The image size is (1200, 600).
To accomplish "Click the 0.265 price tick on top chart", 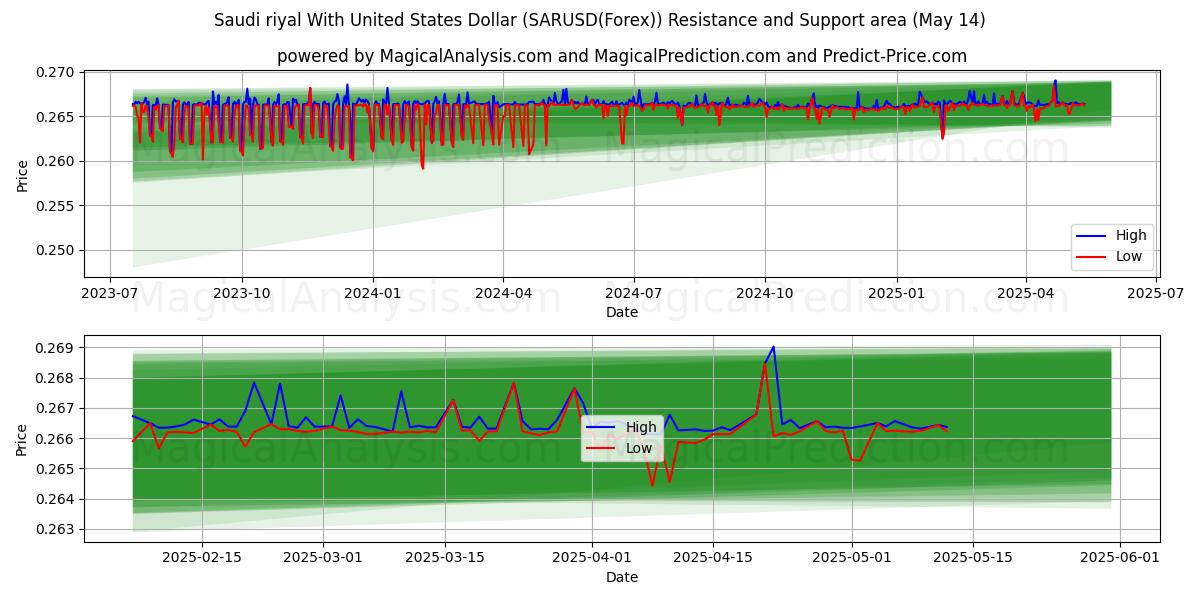I will (x=56, y=117).
